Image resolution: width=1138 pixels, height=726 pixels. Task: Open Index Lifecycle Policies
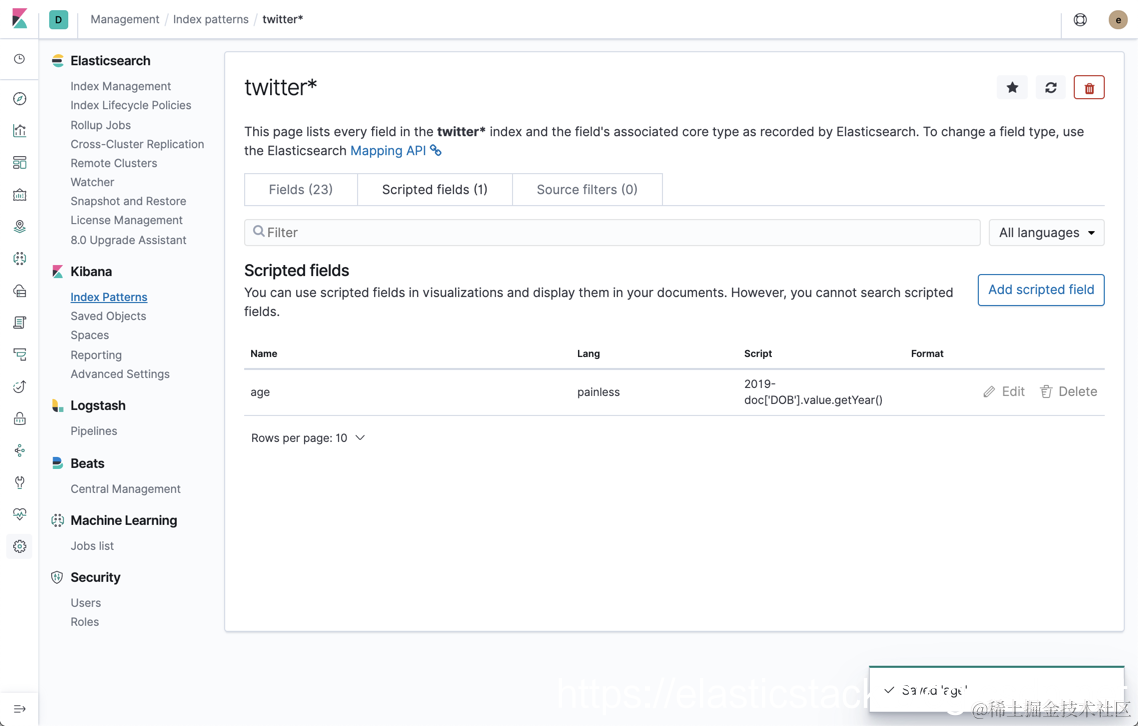click(x=131, y=105)
